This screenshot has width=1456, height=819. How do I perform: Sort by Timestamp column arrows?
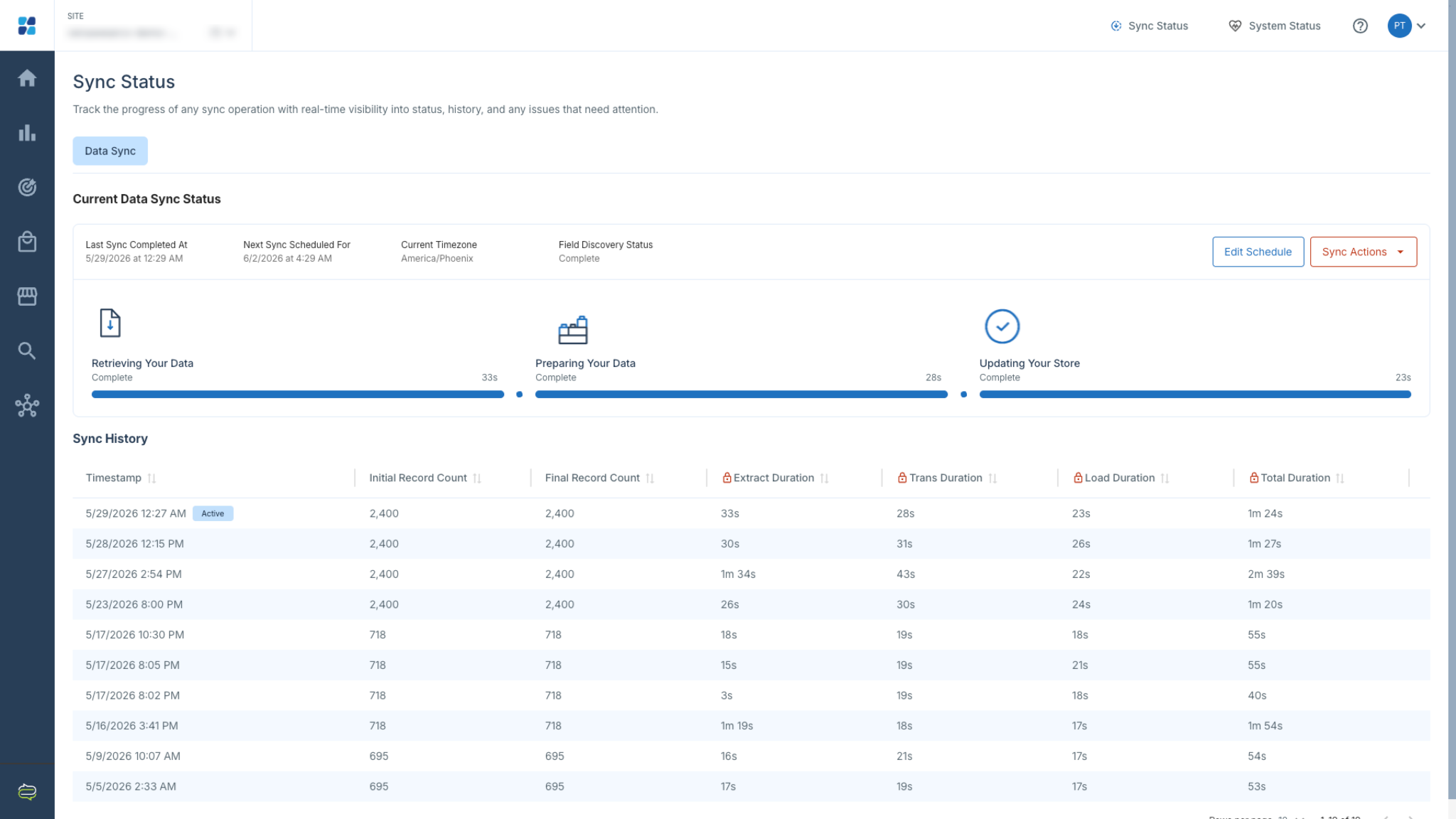point(151,478)
